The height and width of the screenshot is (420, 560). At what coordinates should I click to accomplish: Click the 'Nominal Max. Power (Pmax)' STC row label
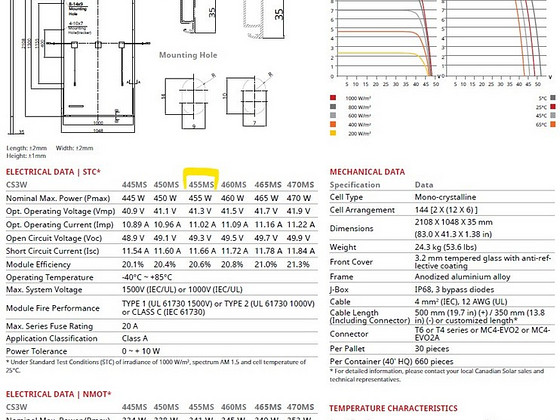(58, 198)
